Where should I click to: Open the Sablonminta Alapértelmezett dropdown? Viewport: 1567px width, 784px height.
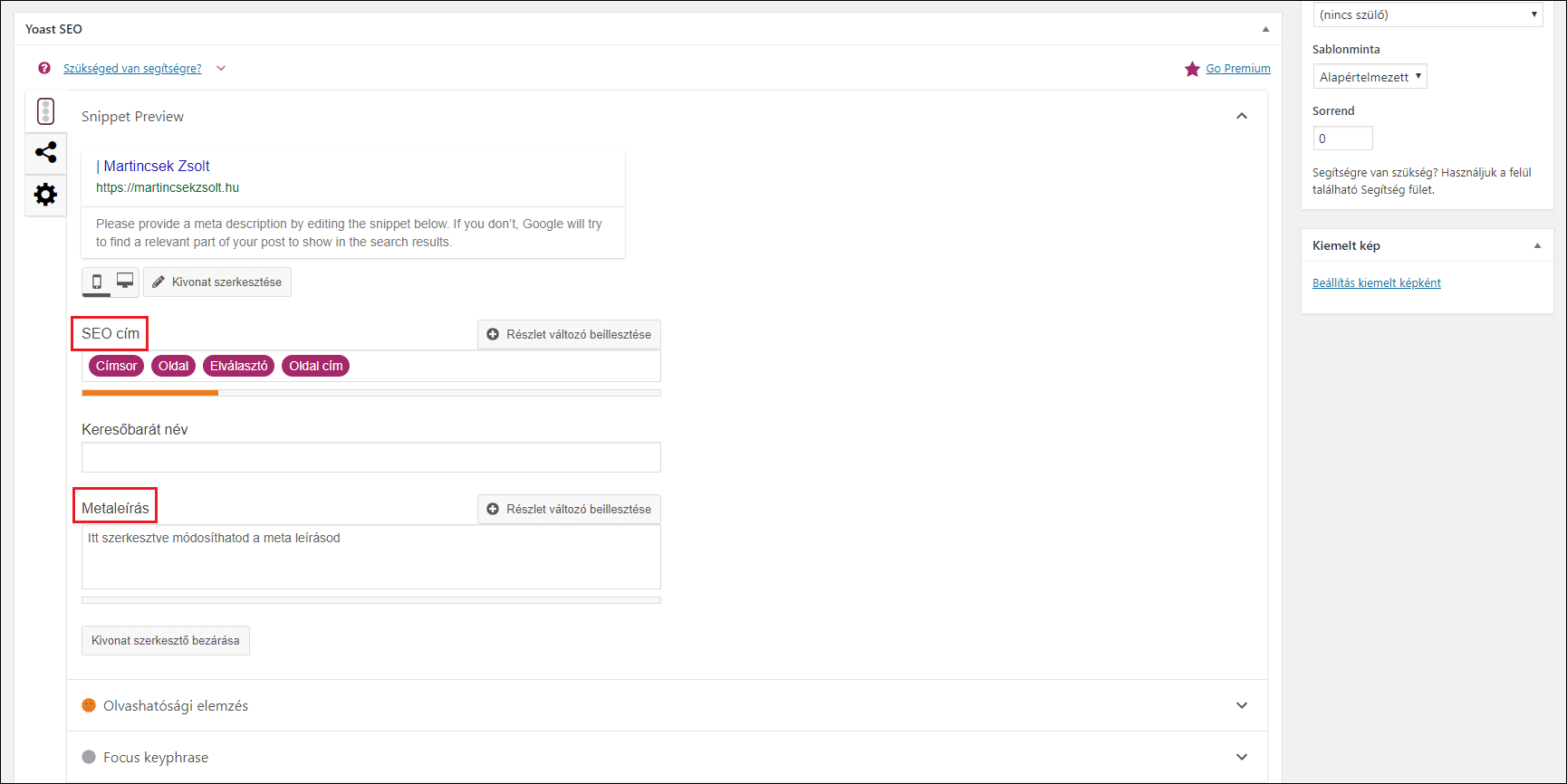point(1370,76)
